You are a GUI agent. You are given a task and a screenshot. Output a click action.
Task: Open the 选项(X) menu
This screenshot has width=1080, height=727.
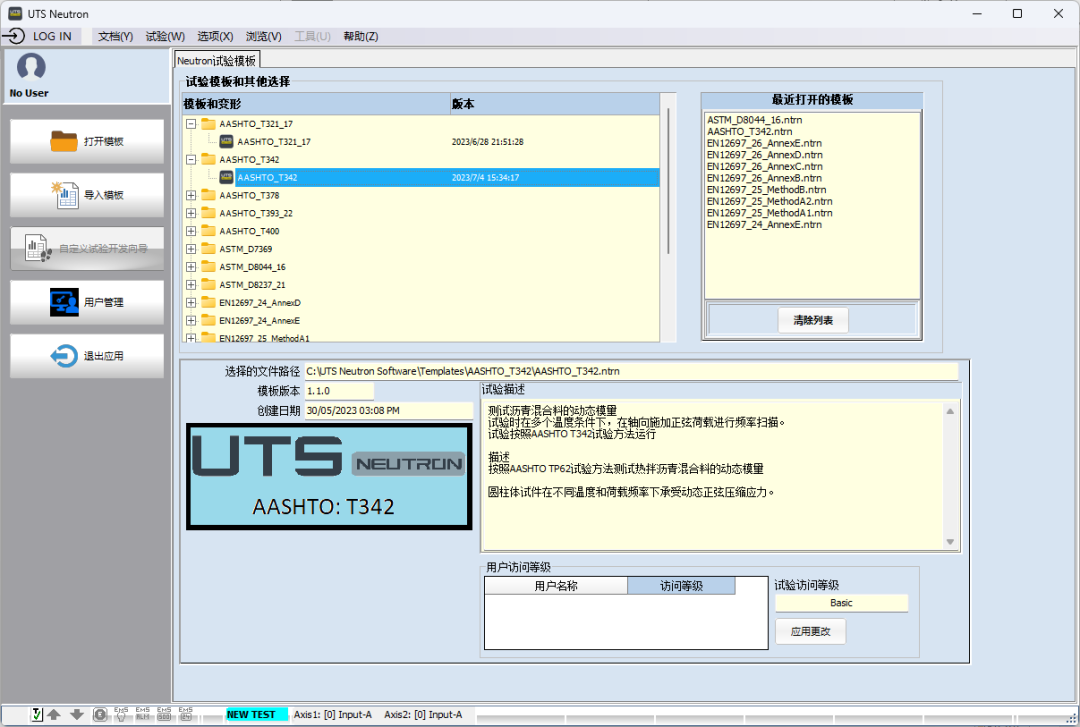coord(215,36)
